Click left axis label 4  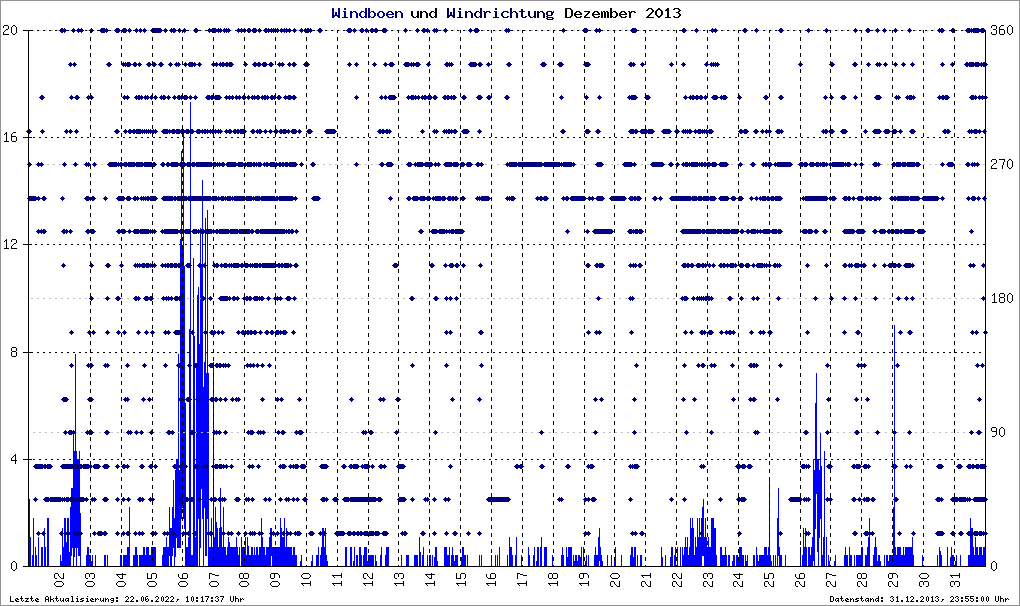click(13, 459)
